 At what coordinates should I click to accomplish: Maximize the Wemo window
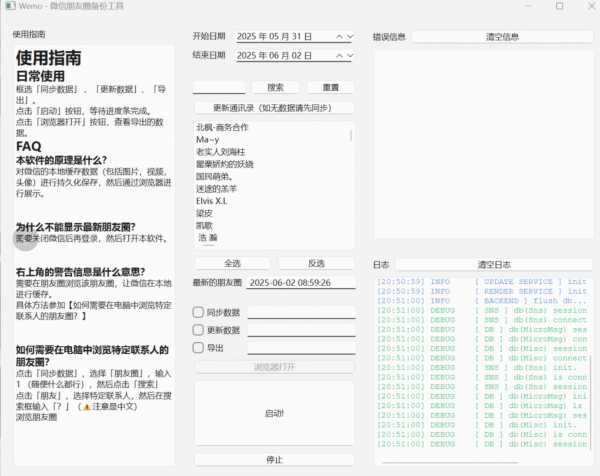559,6
